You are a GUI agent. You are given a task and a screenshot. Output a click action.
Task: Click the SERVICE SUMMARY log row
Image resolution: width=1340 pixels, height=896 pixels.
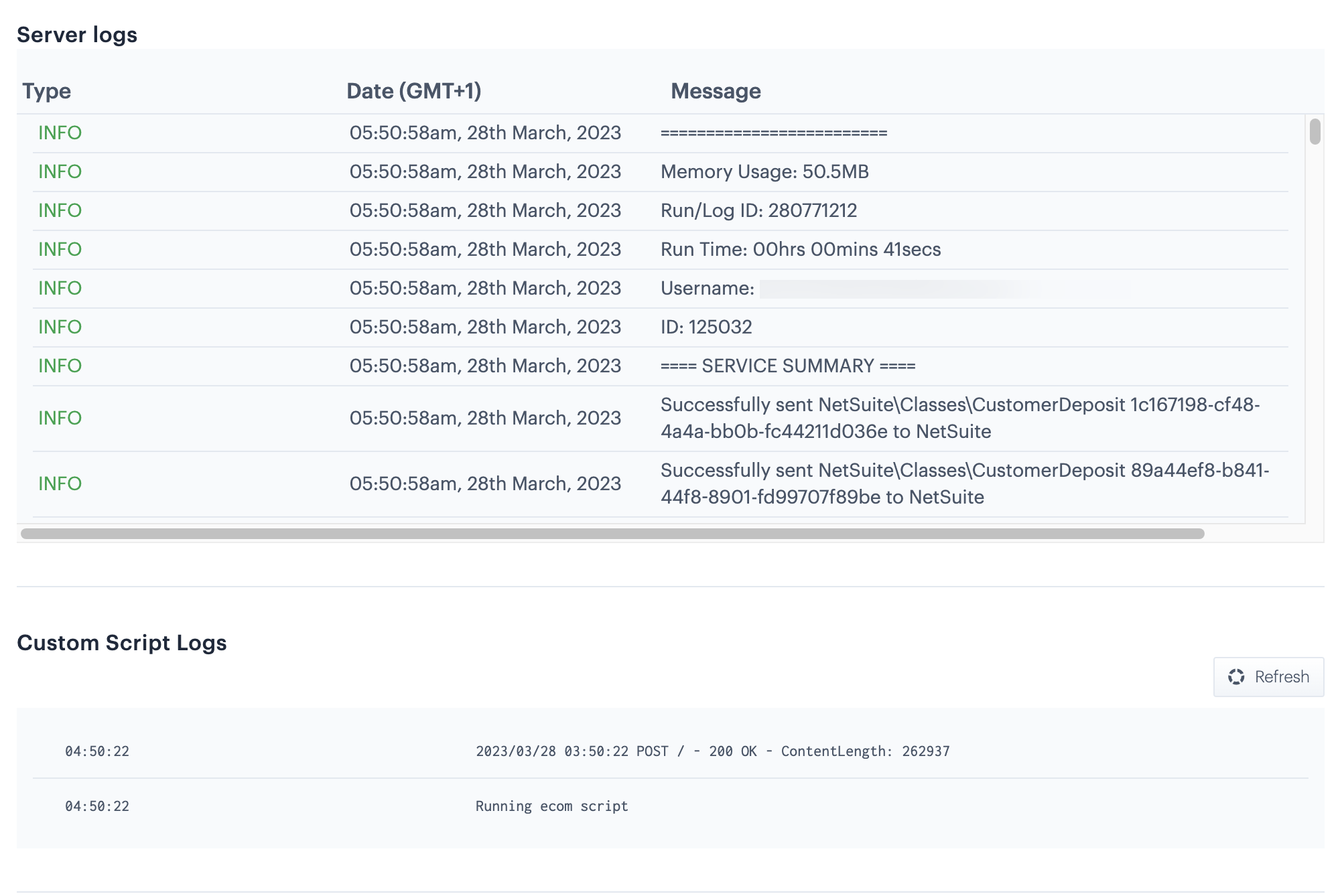pyautogui.click(x=787, y=366)
